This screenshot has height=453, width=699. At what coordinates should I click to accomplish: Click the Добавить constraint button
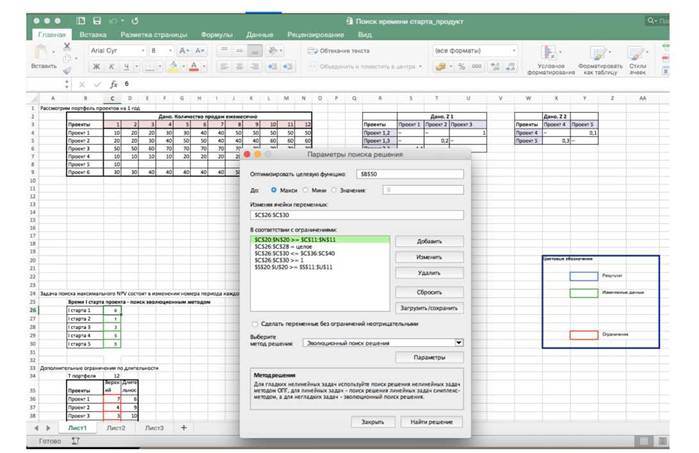429,241
